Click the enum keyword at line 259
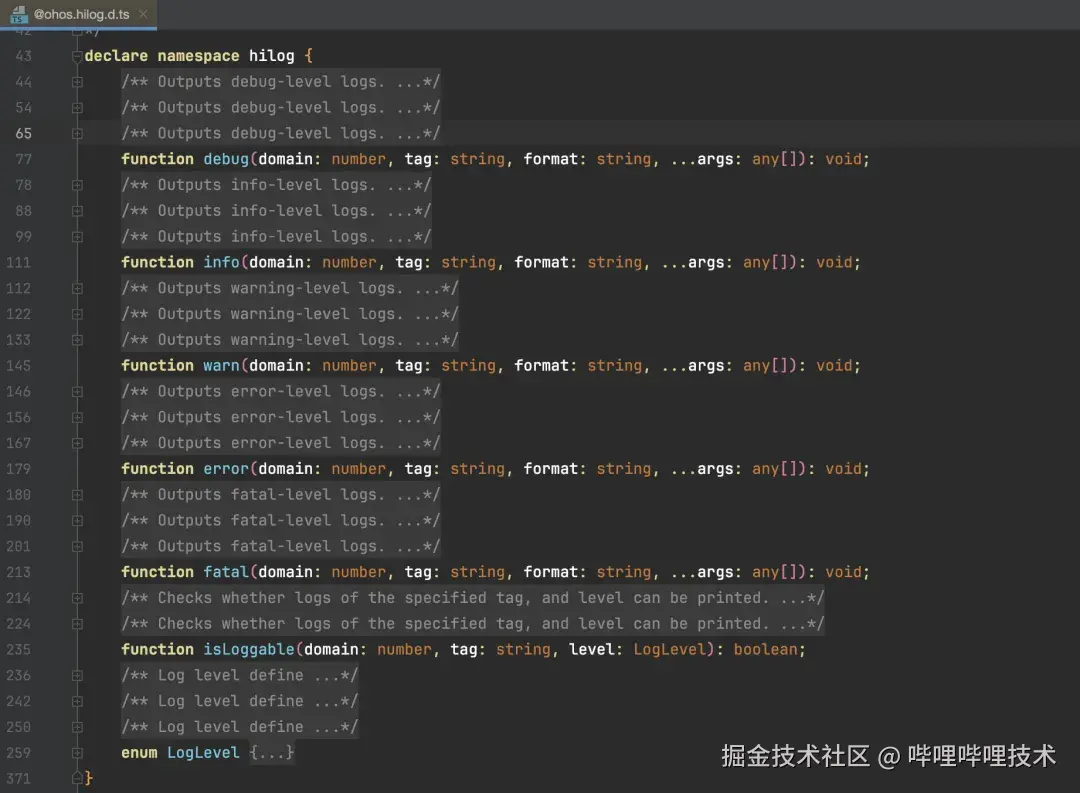 pyautogui.click(x=139, y=753)
